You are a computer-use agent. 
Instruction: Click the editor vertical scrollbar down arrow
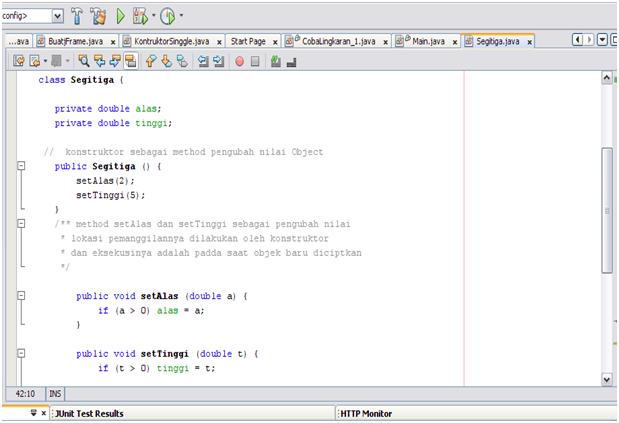[607, 379]
